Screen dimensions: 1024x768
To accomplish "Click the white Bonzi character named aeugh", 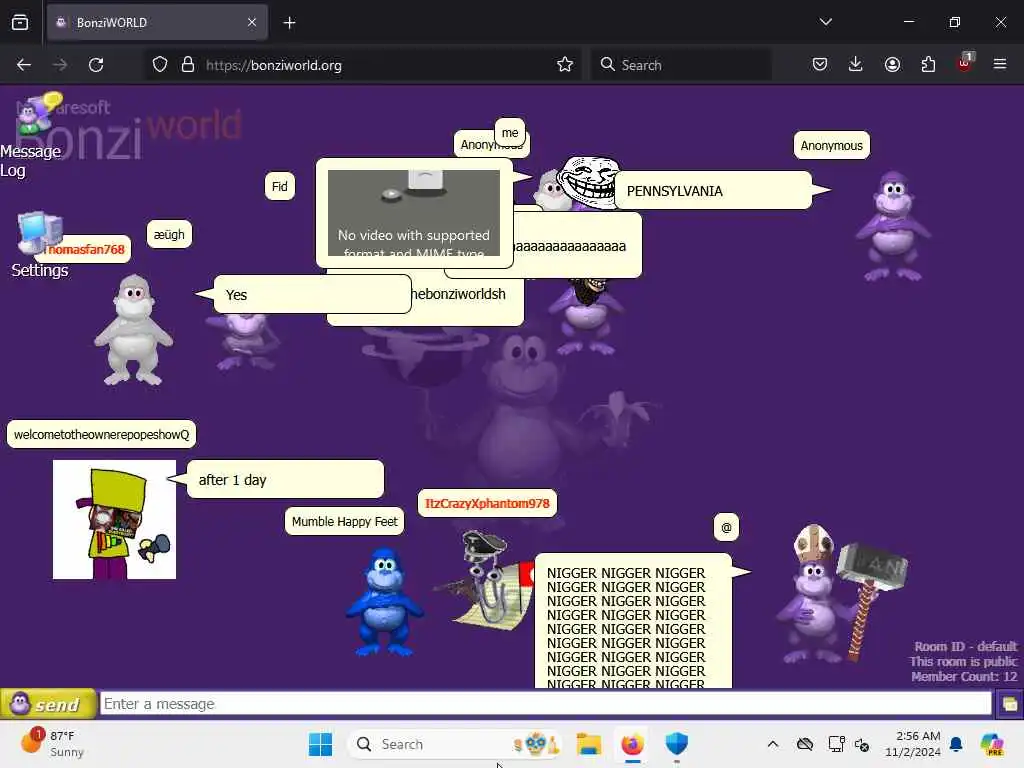I will (133, 330).
